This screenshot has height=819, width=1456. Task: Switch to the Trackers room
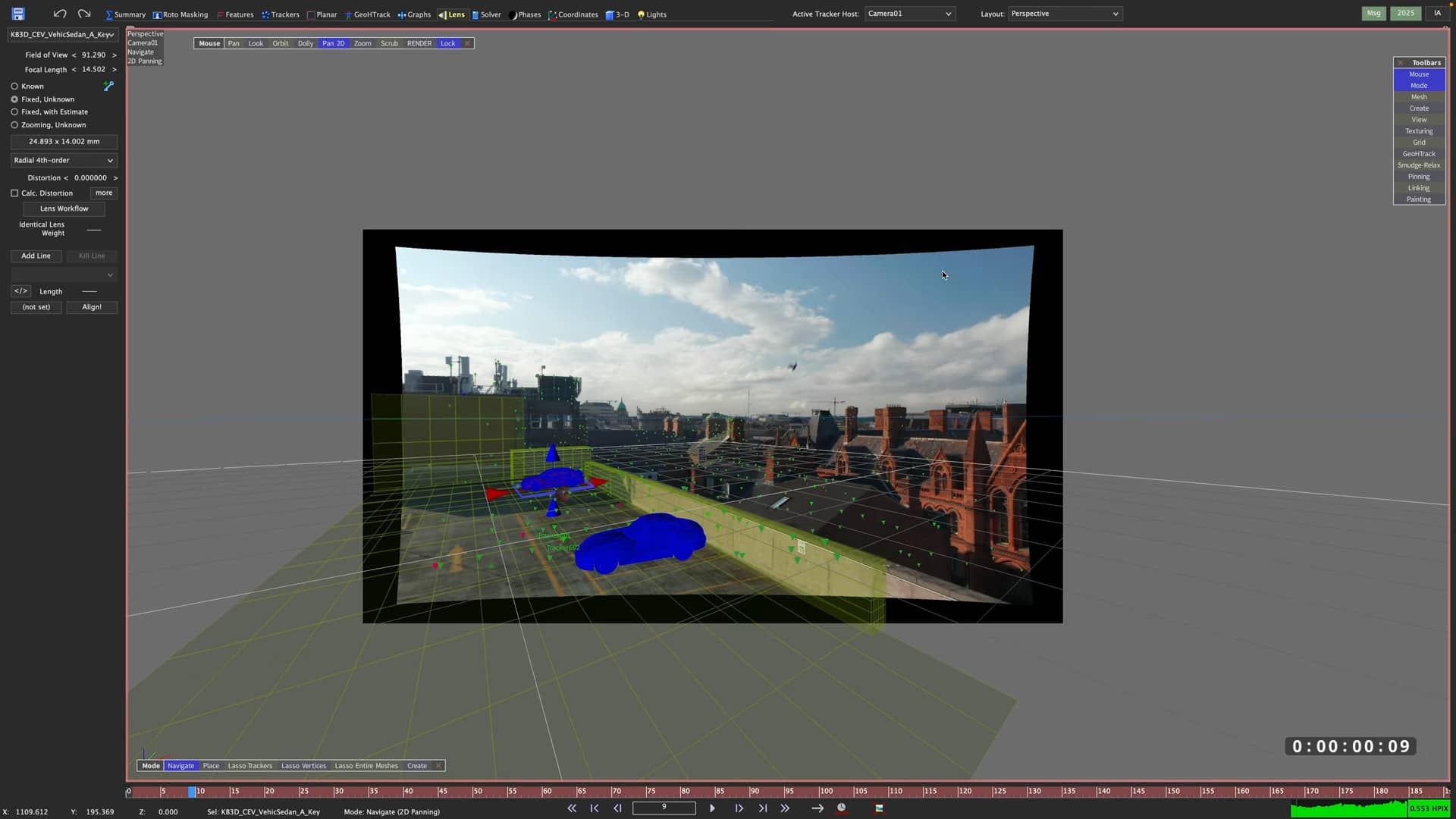[x=281, y=14]
